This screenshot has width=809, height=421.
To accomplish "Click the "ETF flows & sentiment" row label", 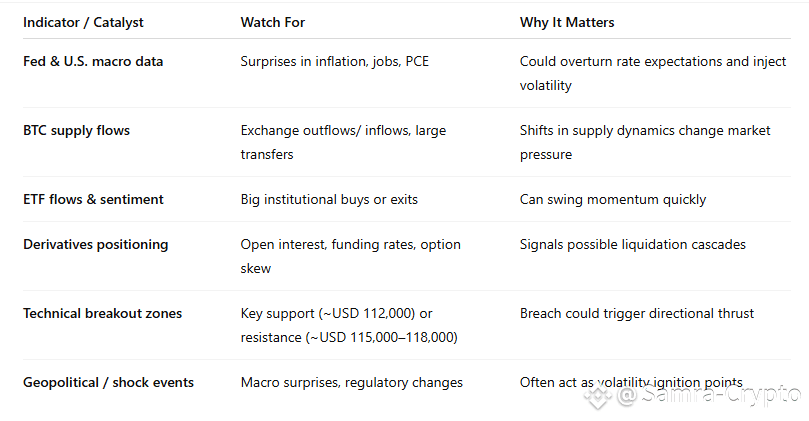I will (x=93, y=199).
